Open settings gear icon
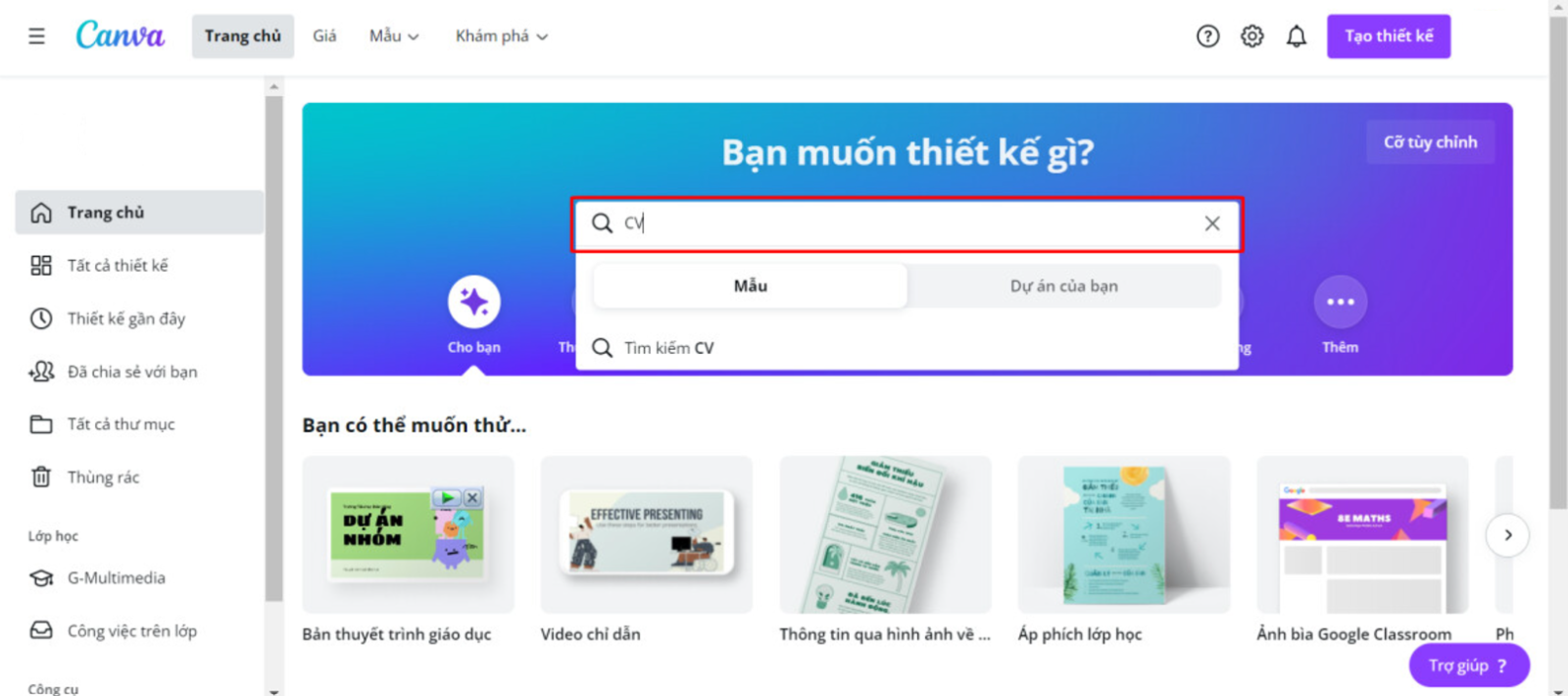1568x696 pixels. point(1251,36)
